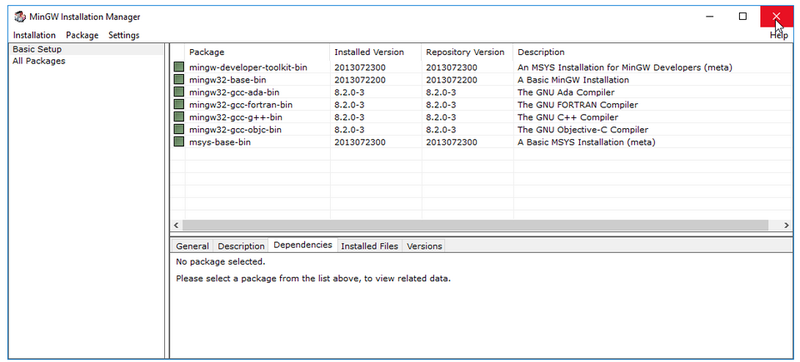Screen dimensions: 800x362
Task: Maximize the MinGW Installation Manager window
Action: click(743, 16)
